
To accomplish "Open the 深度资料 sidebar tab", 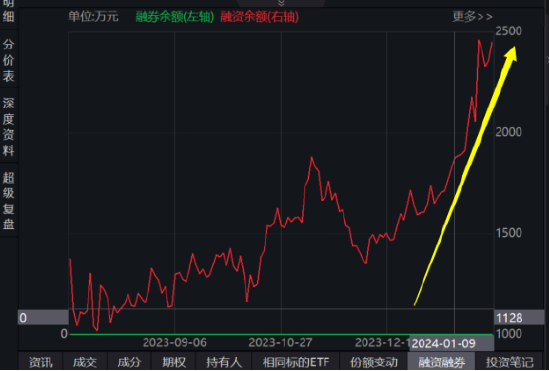I will click(8, 127).
